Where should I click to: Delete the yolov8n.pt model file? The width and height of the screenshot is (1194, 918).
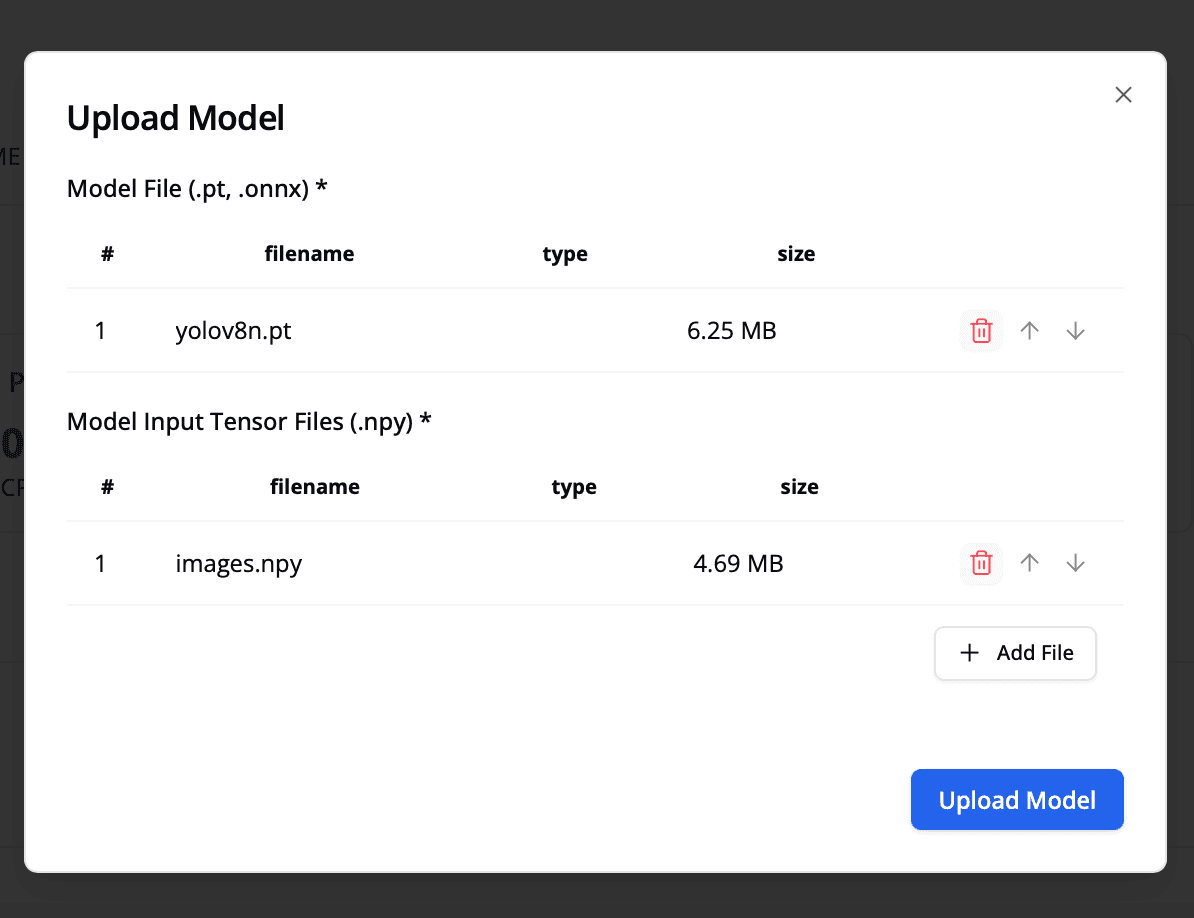pos(981,330)
